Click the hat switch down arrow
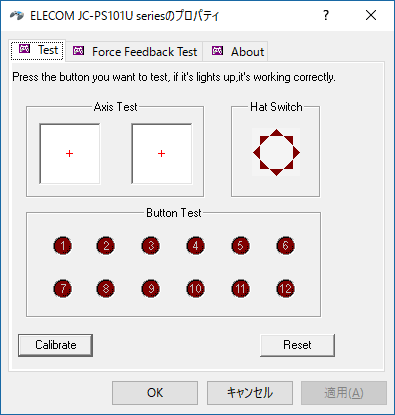The height and width of the screenshot is (415, 395). click(276, 172)
